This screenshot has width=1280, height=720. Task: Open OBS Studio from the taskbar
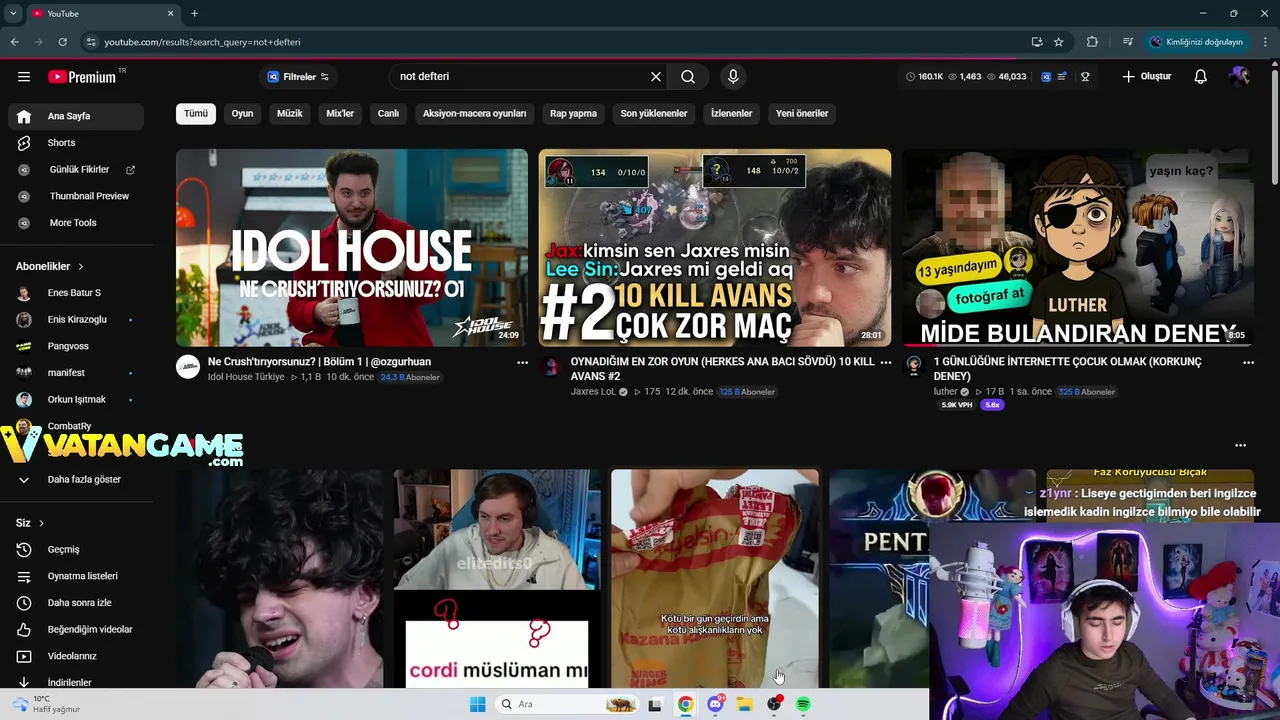(x=774, y=704)
